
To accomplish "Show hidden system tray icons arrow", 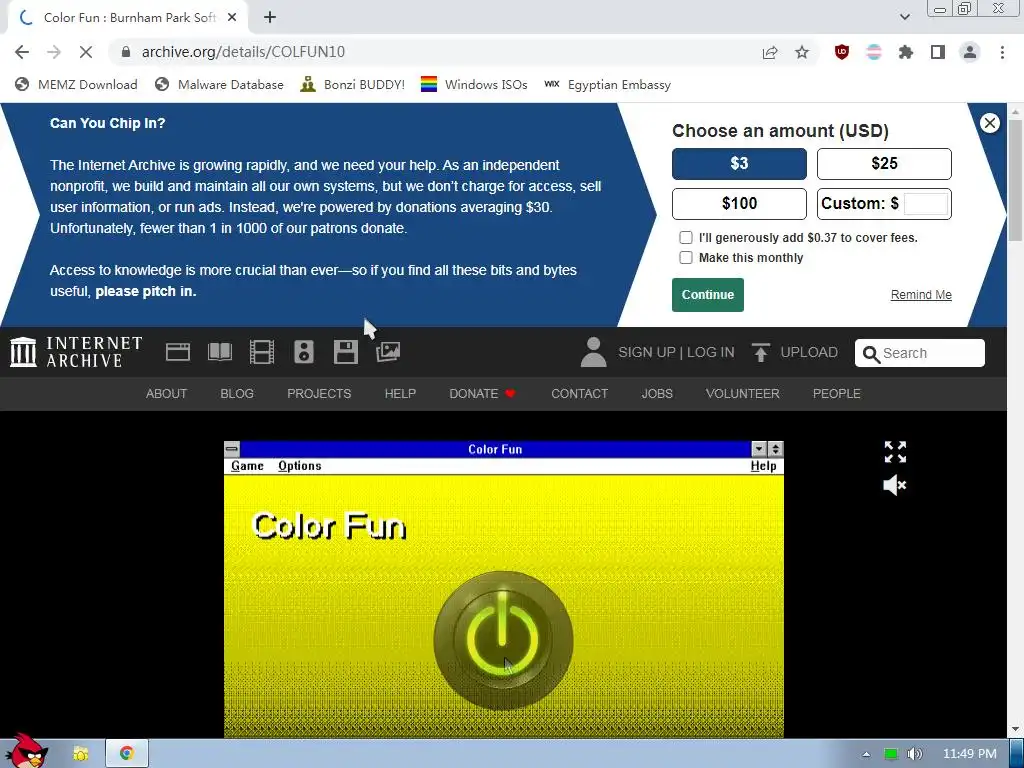I will coord(866,754).
